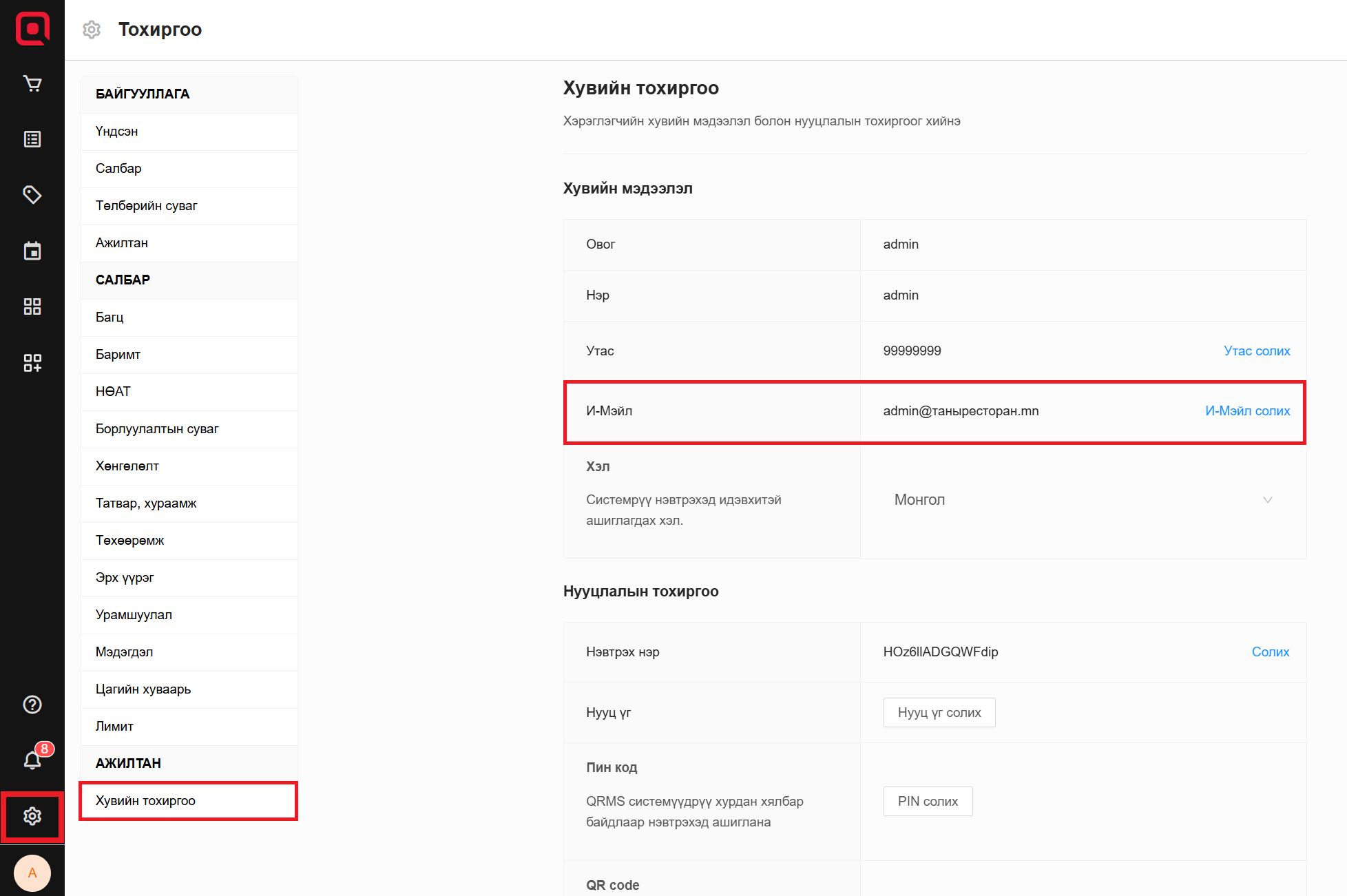Open the shopping cart sidebar icon
Screen dimensions: 1347x896
32,83
